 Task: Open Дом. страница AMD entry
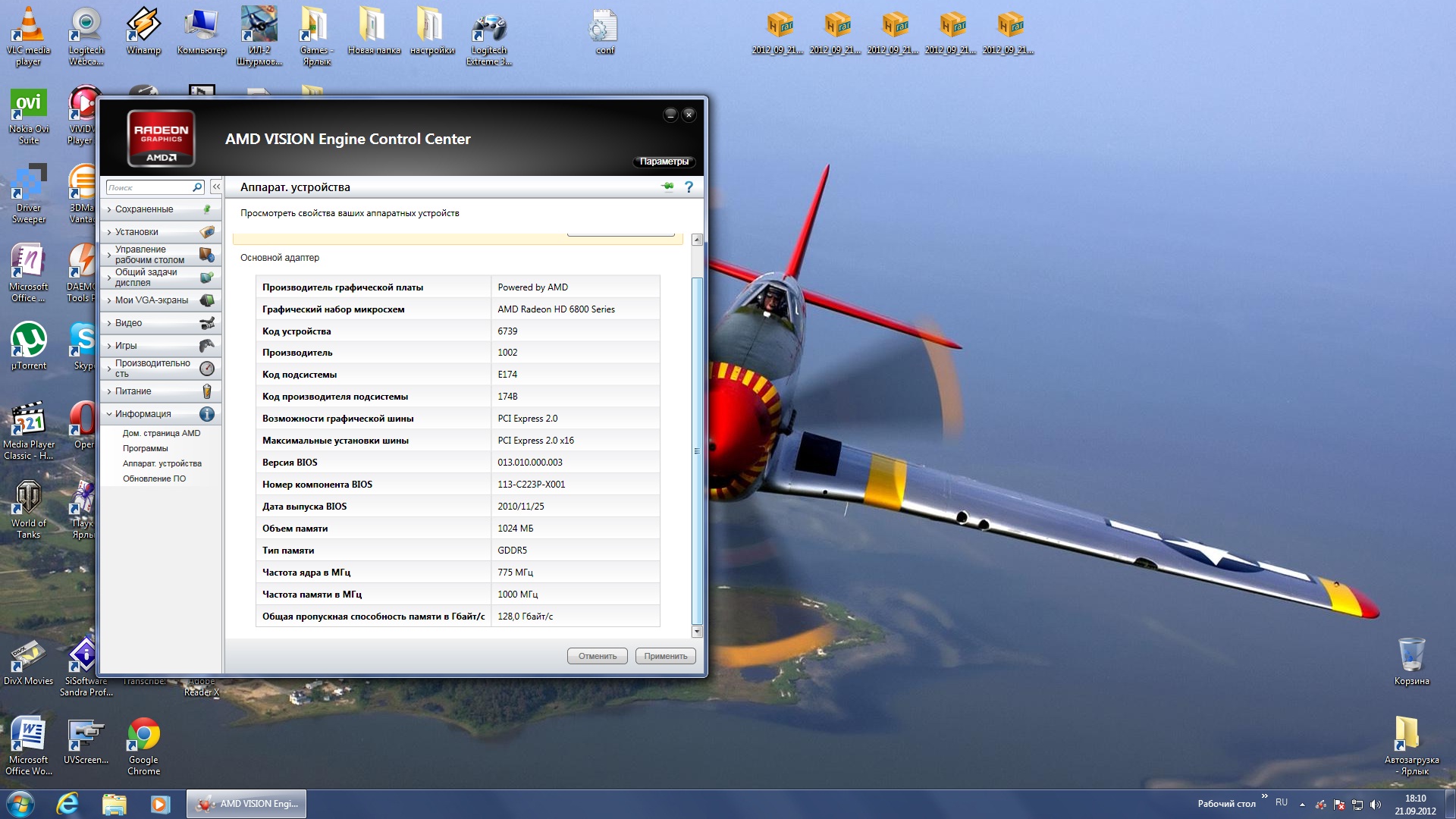(162, 433)
